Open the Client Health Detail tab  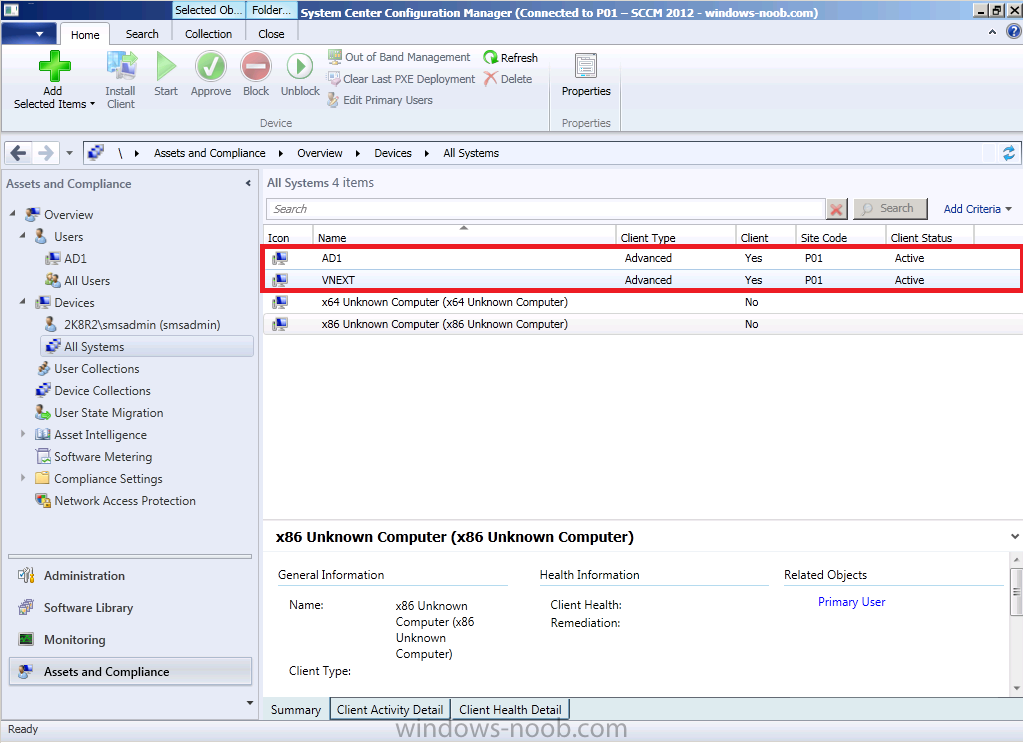pyautogui.click(x=510, y=710)
